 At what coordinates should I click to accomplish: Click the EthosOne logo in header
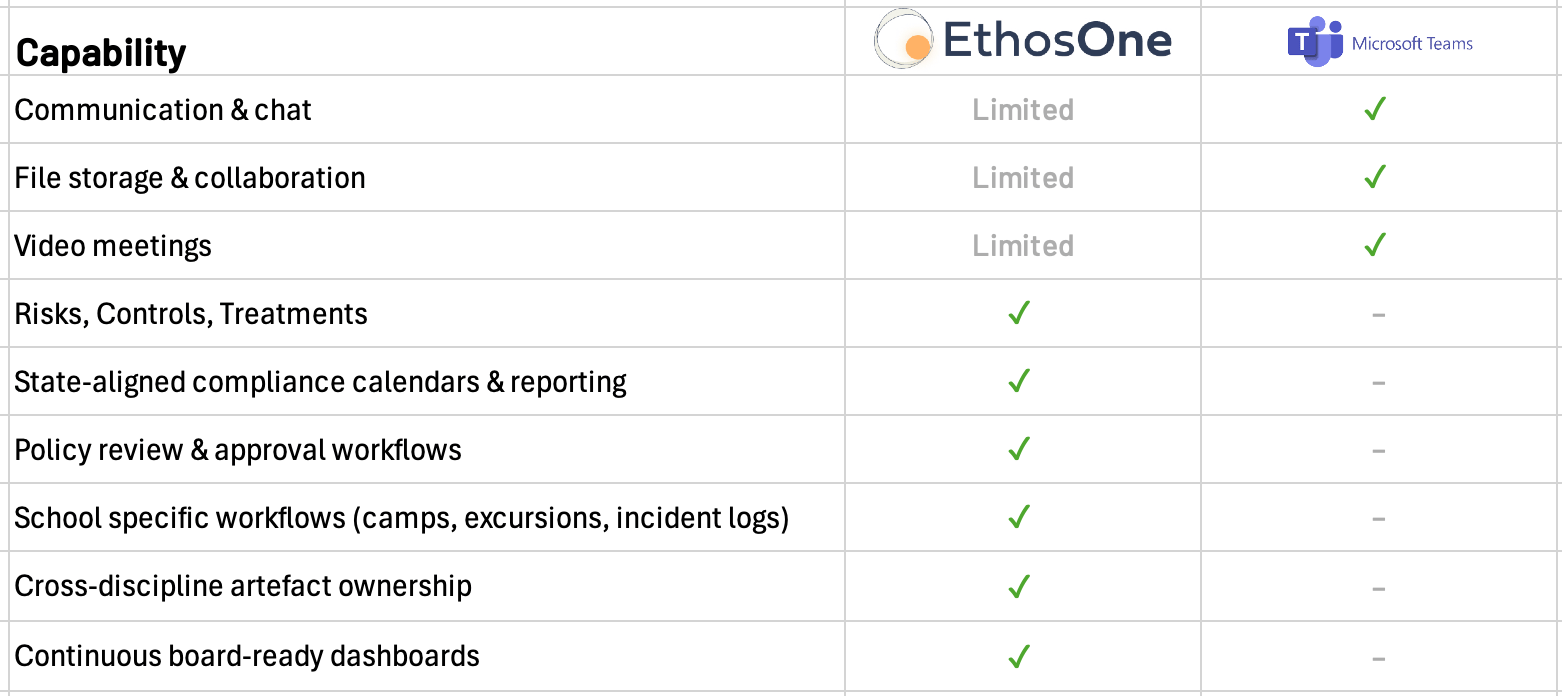[1022, 42]
